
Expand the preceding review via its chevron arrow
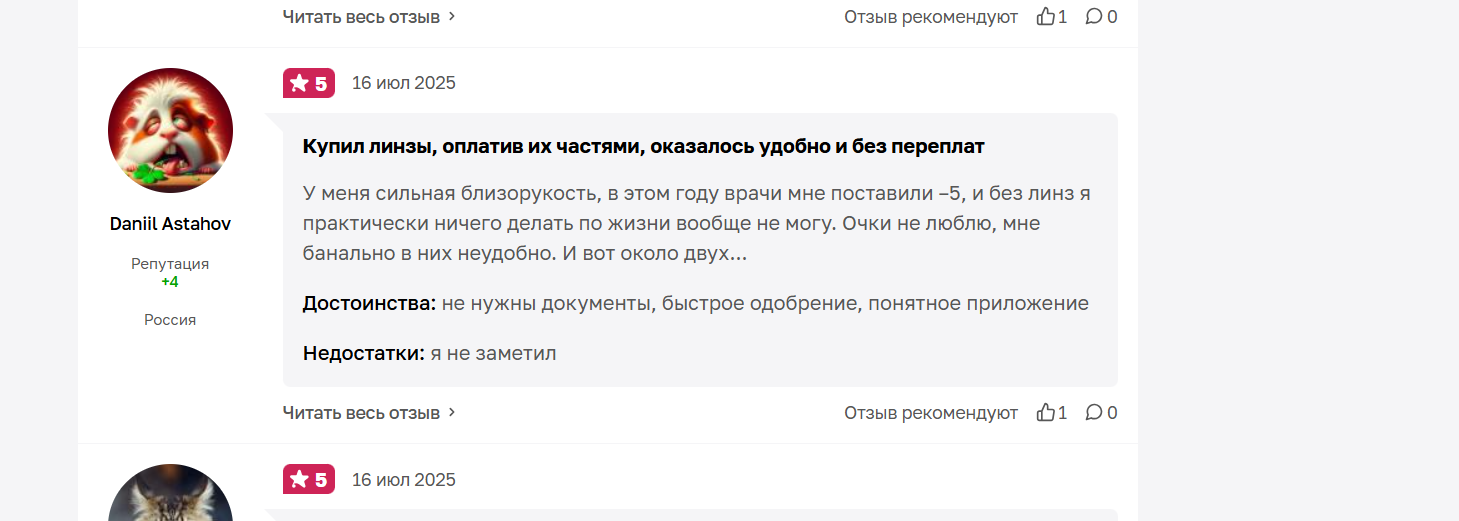[x=452, y=16]
